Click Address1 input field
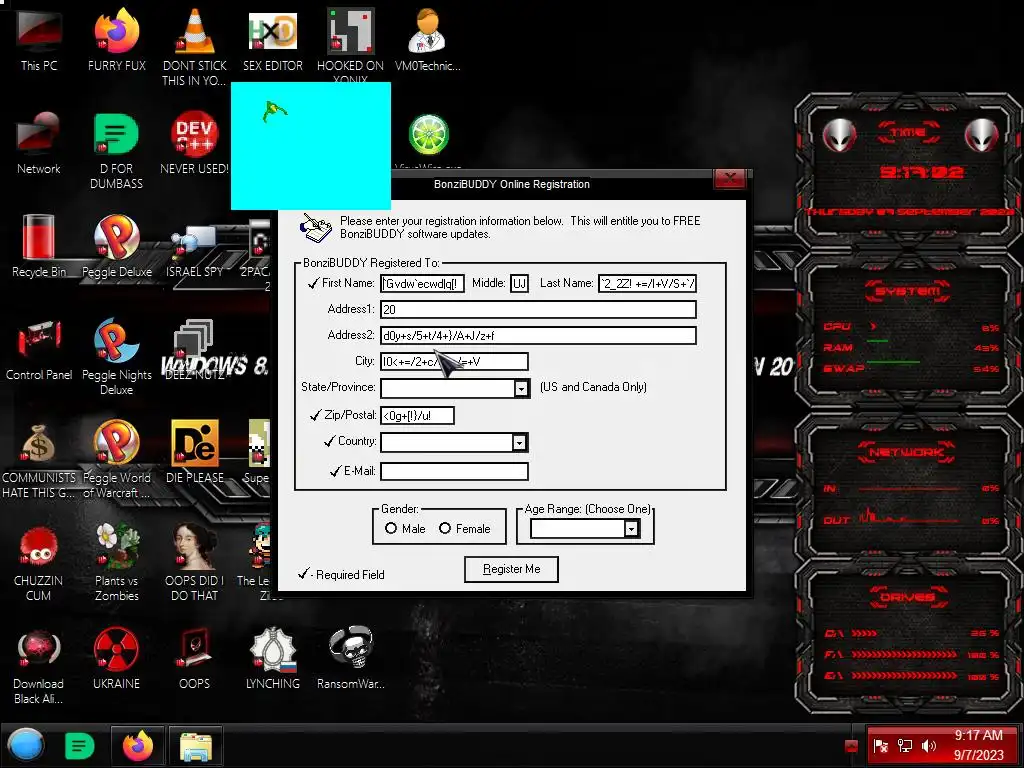This screenshot has height=768, width=1024. coord(538,310)
